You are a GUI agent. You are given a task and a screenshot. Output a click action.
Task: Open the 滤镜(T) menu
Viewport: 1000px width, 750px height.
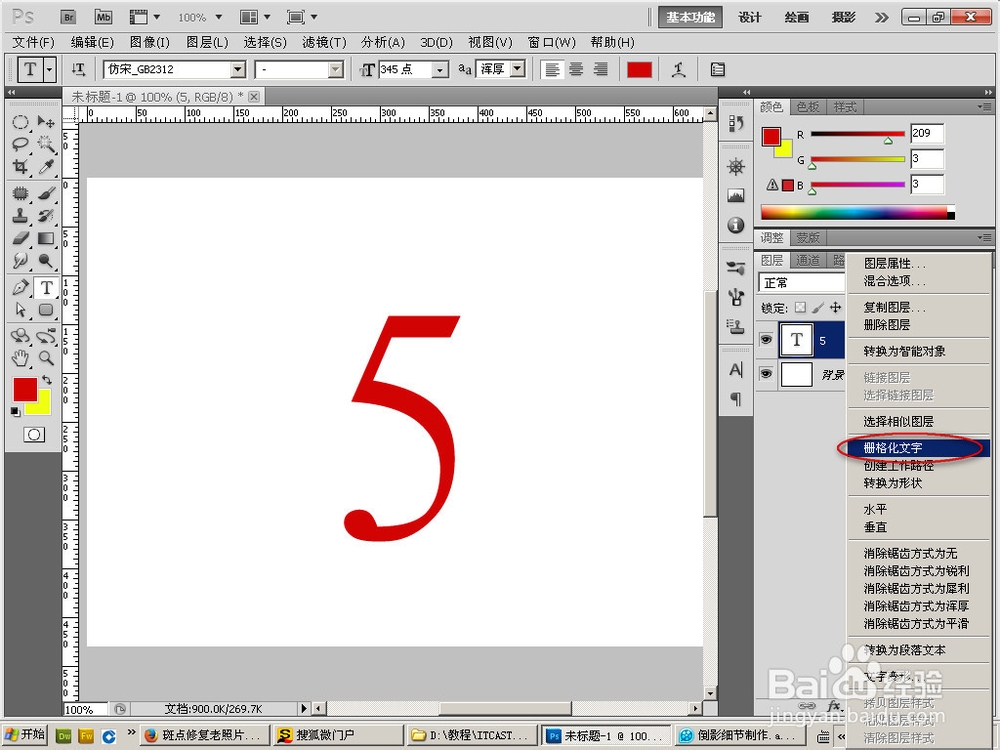(324, 43)
